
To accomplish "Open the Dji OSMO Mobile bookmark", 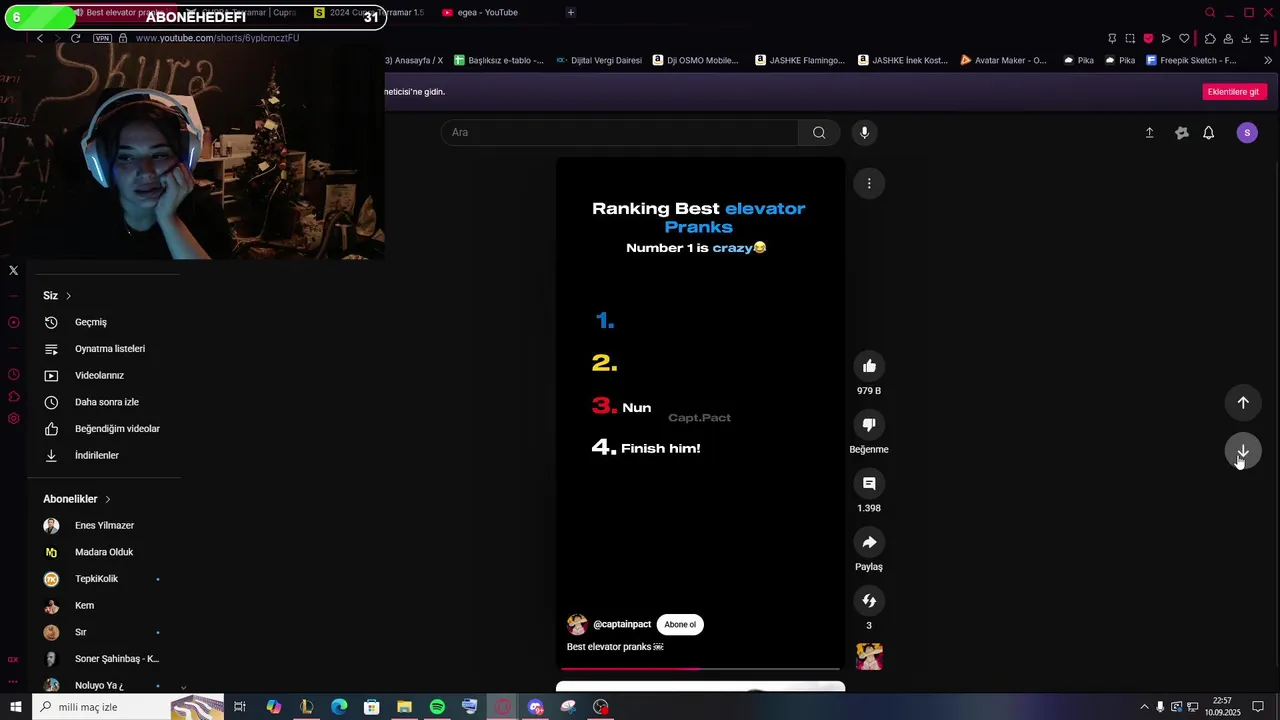I will click(x=695, y=61).
